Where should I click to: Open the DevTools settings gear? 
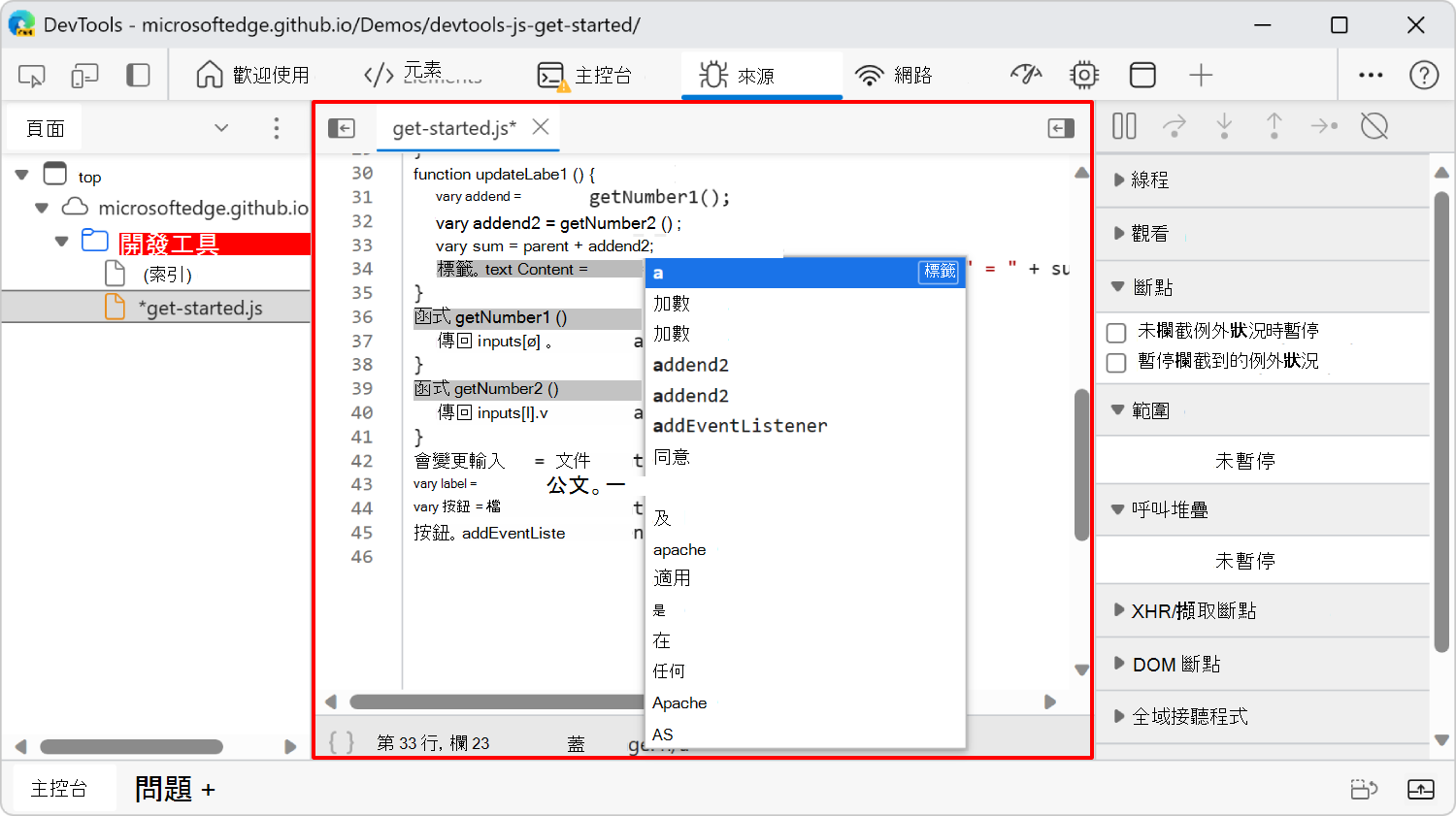pyautogui.click(x=1084, y=74)
